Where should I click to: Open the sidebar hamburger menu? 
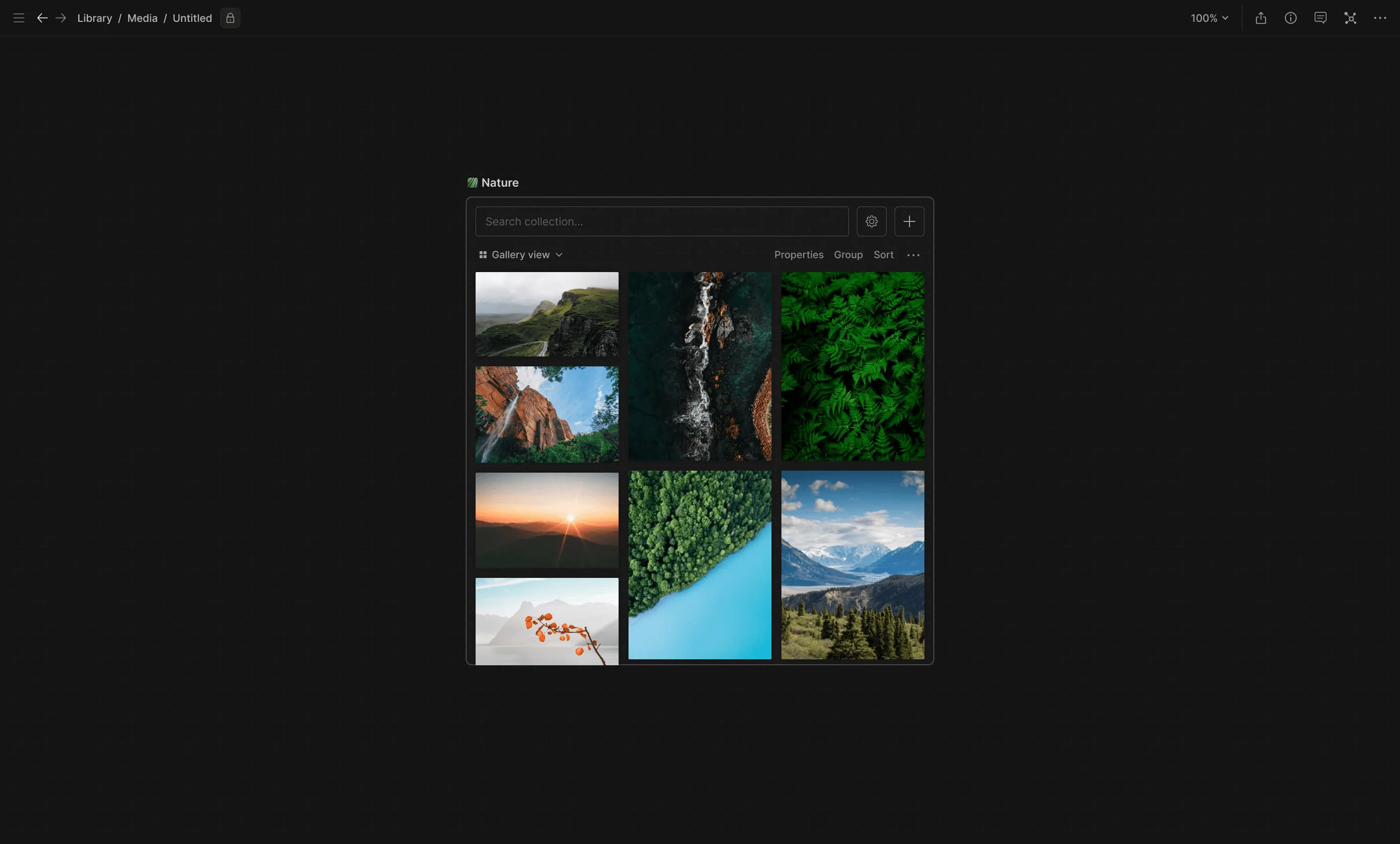click(19, 18)
